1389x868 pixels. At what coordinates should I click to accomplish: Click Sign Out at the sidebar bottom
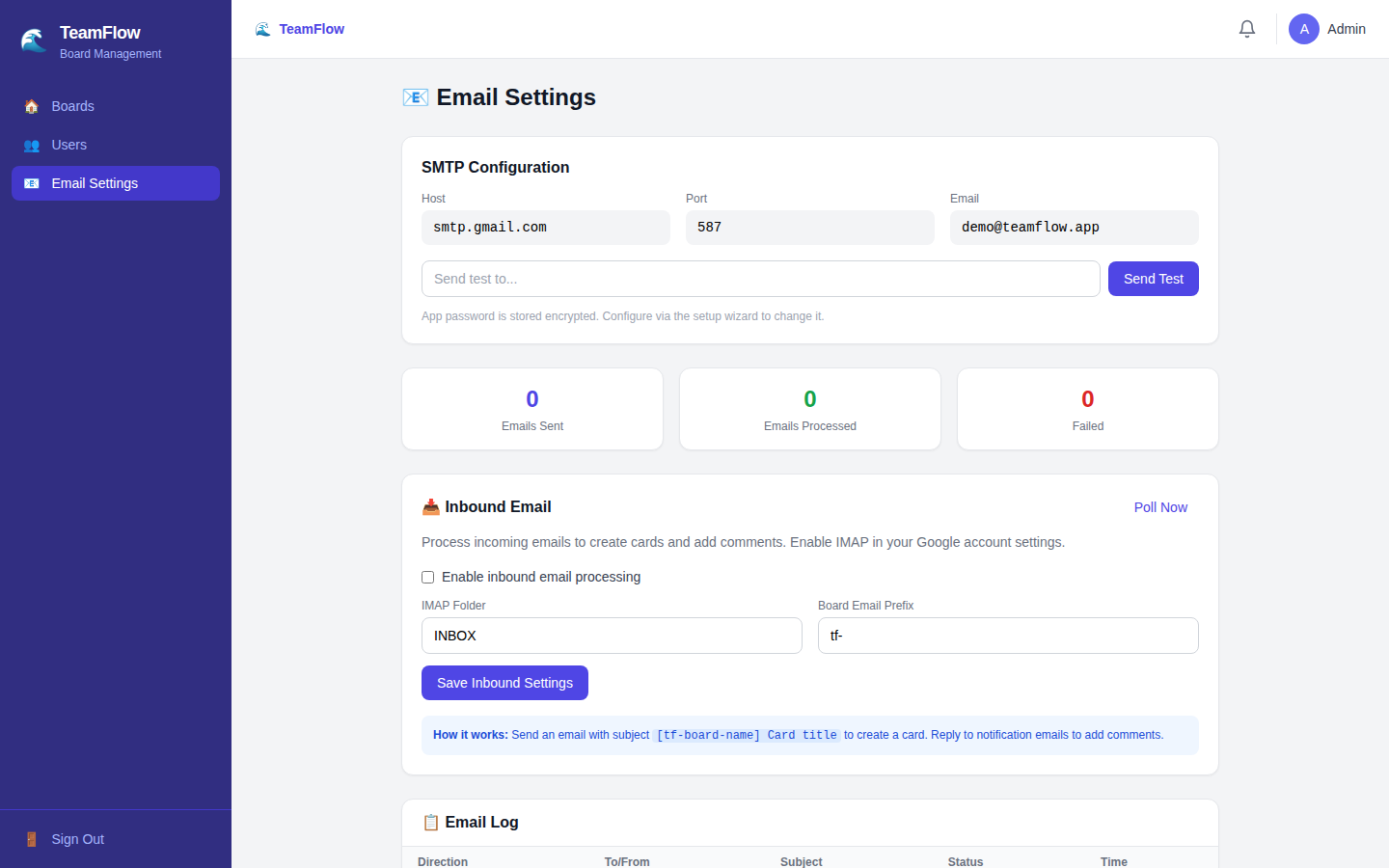(77, 839)
